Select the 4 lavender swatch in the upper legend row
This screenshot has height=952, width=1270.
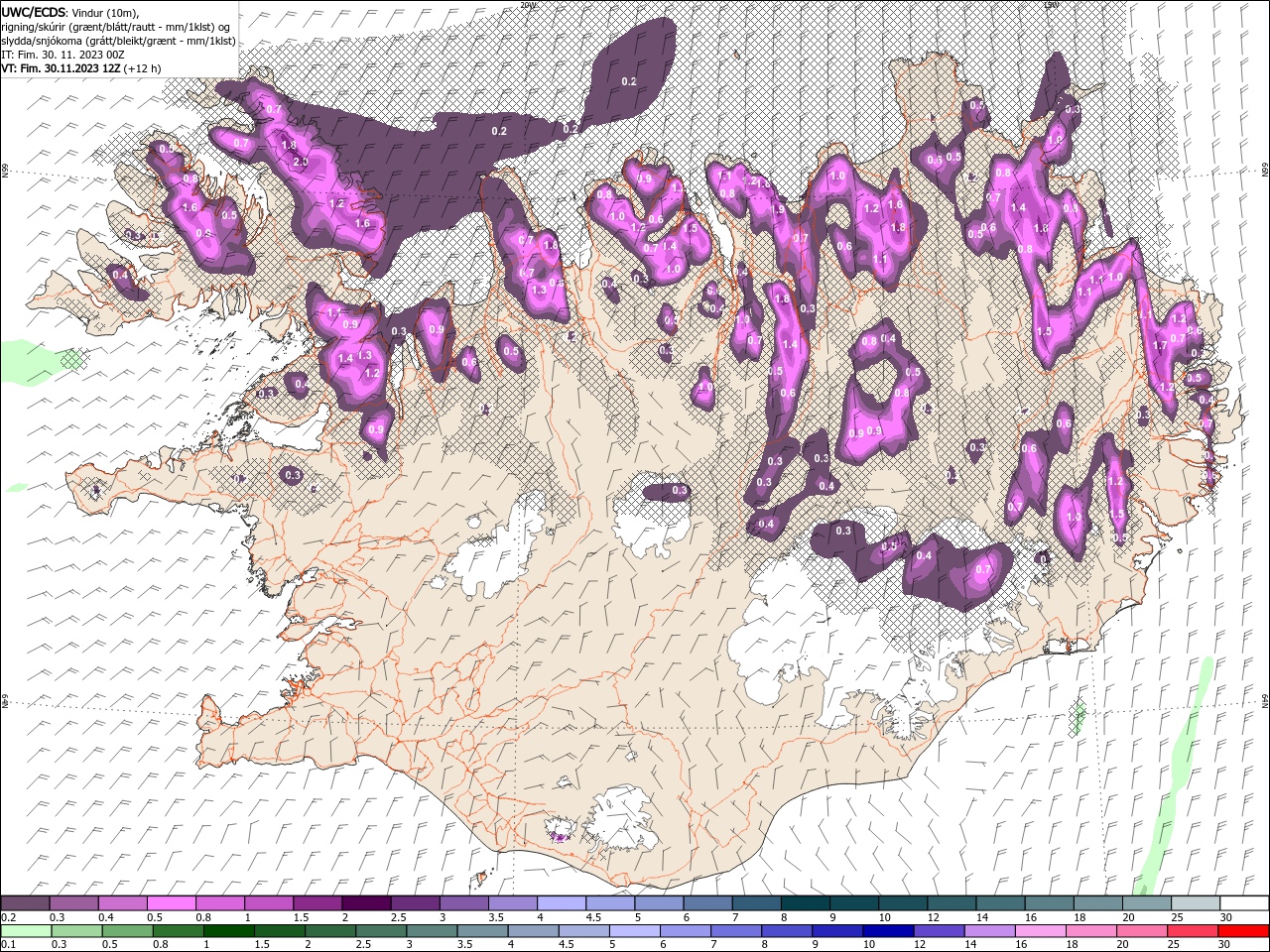point(561,903)
